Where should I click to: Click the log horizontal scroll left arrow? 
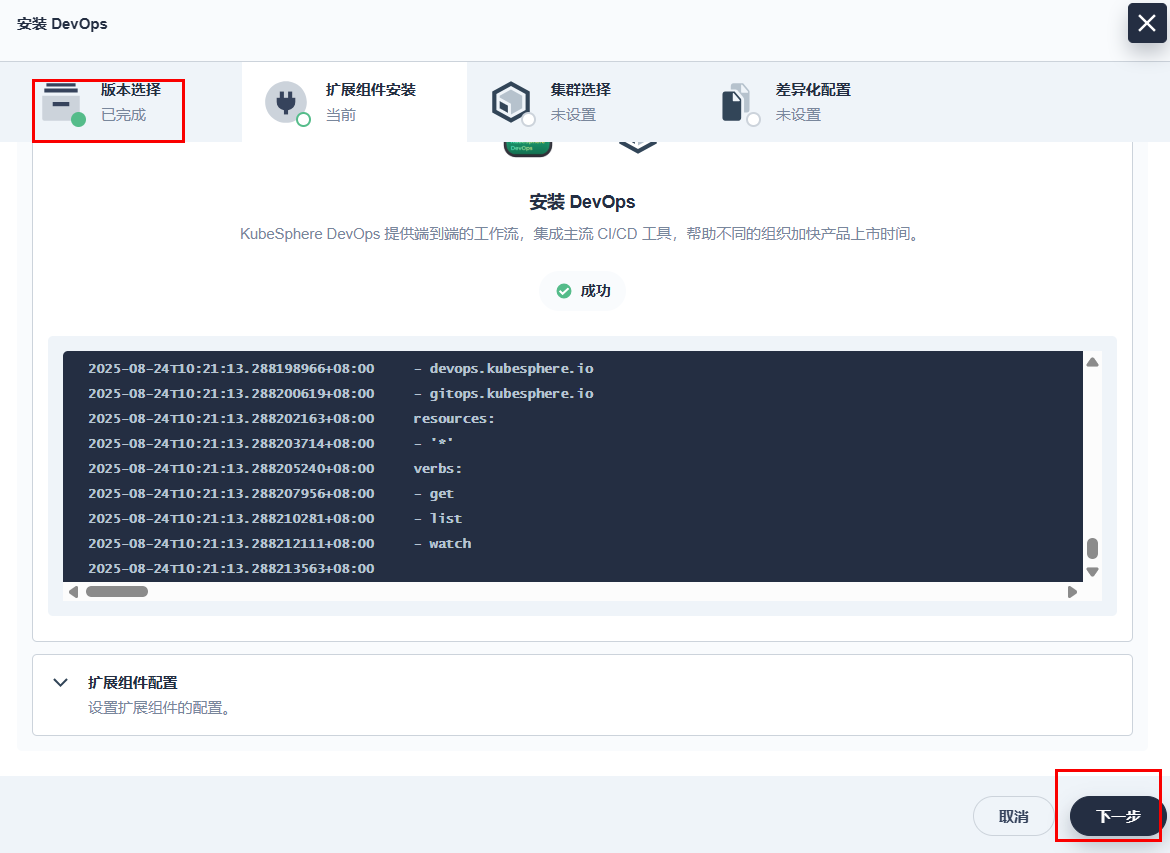[73, 592]
